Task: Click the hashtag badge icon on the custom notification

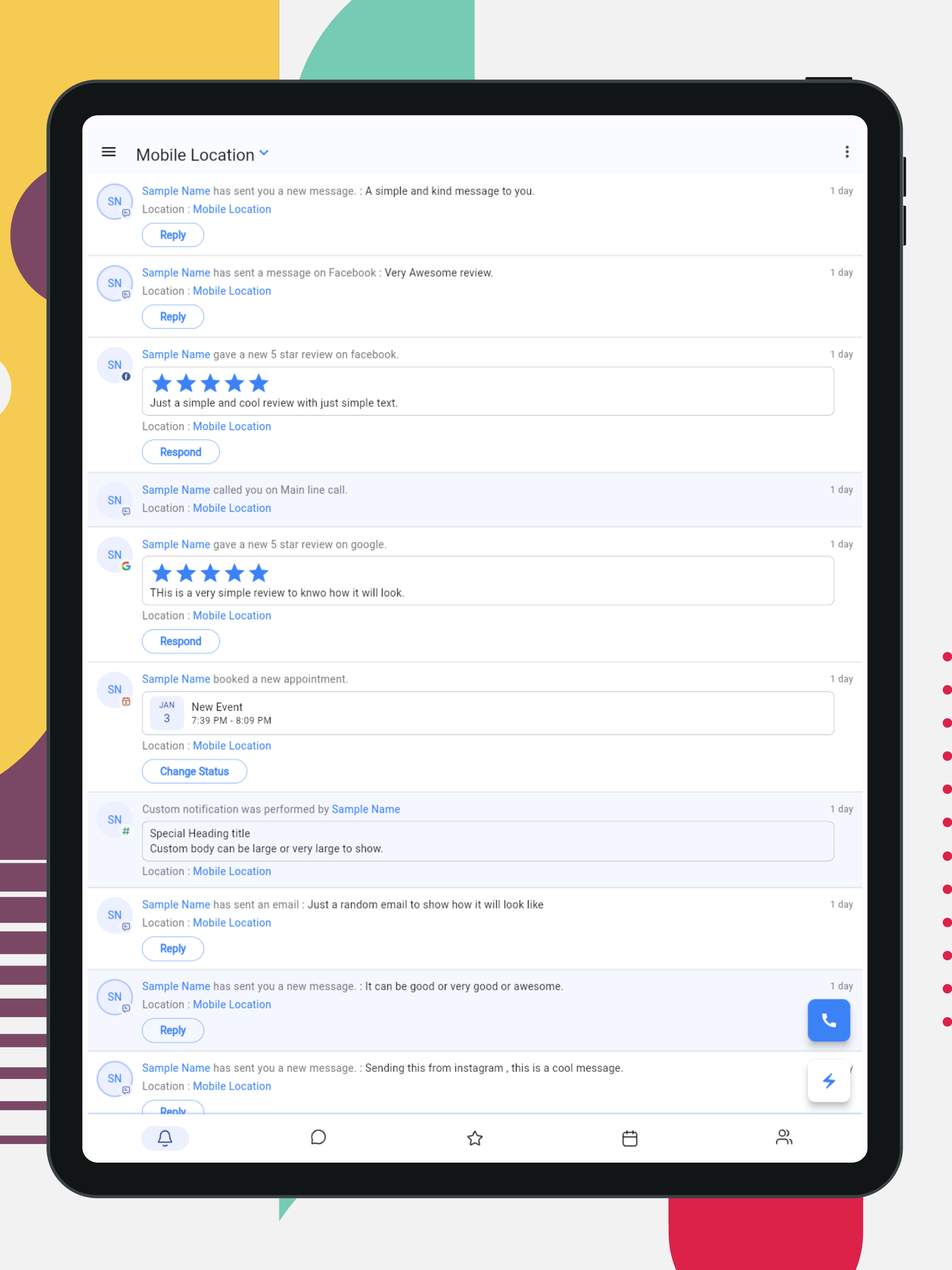Action: click(126, 831)
